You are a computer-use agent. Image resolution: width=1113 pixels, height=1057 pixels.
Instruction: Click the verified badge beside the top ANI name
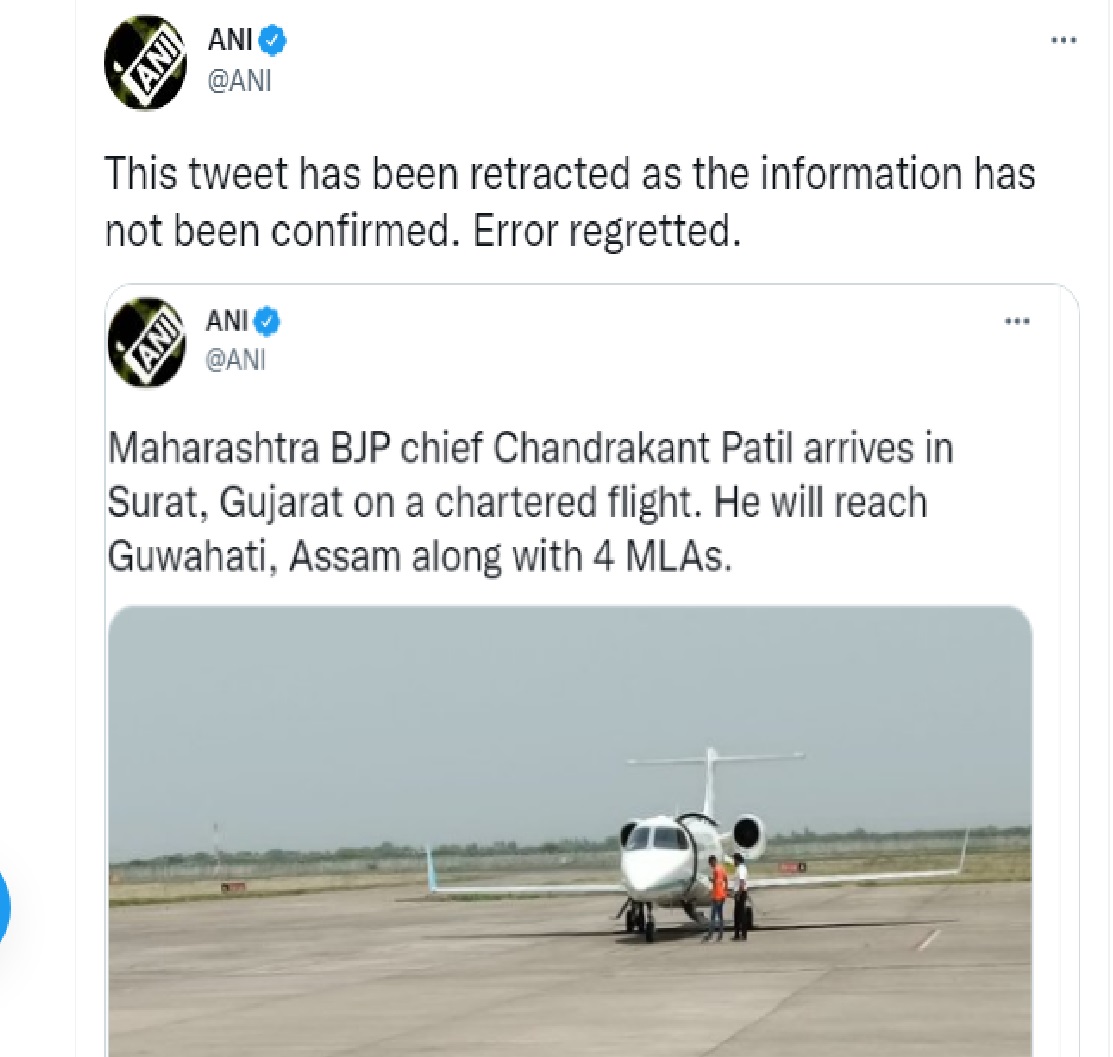[274, 41]
